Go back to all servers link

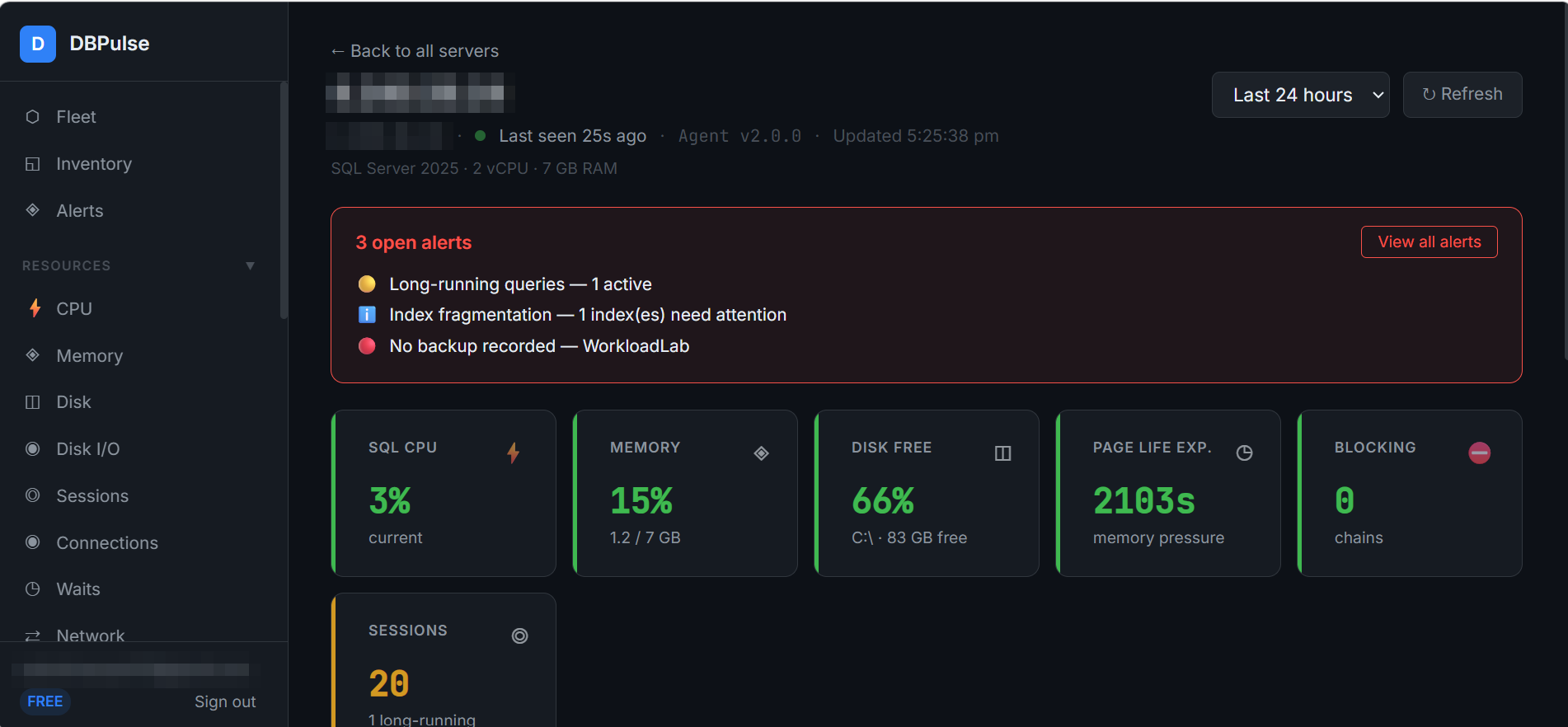pos(415,51)
